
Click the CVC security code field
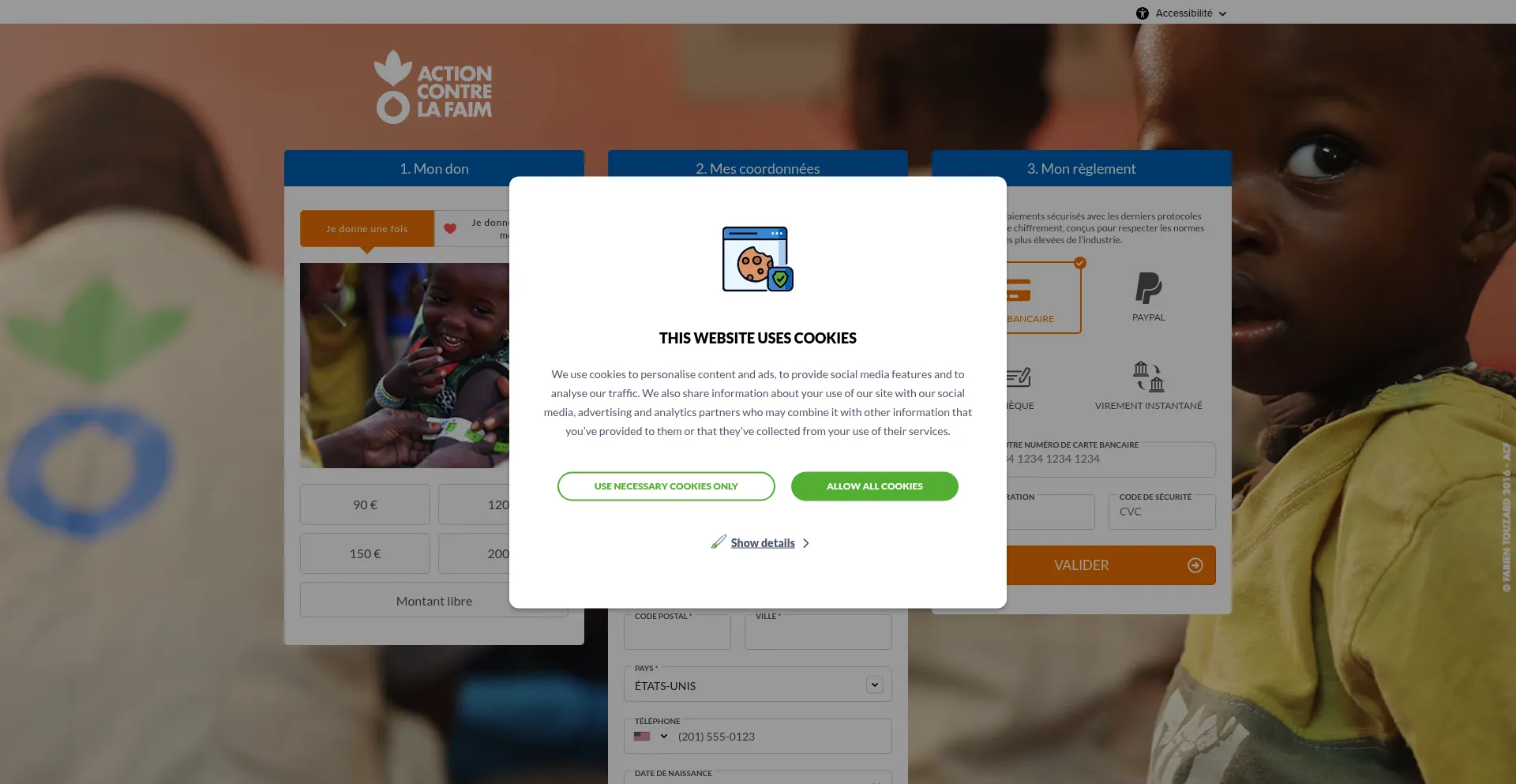tap(1161, 512)
